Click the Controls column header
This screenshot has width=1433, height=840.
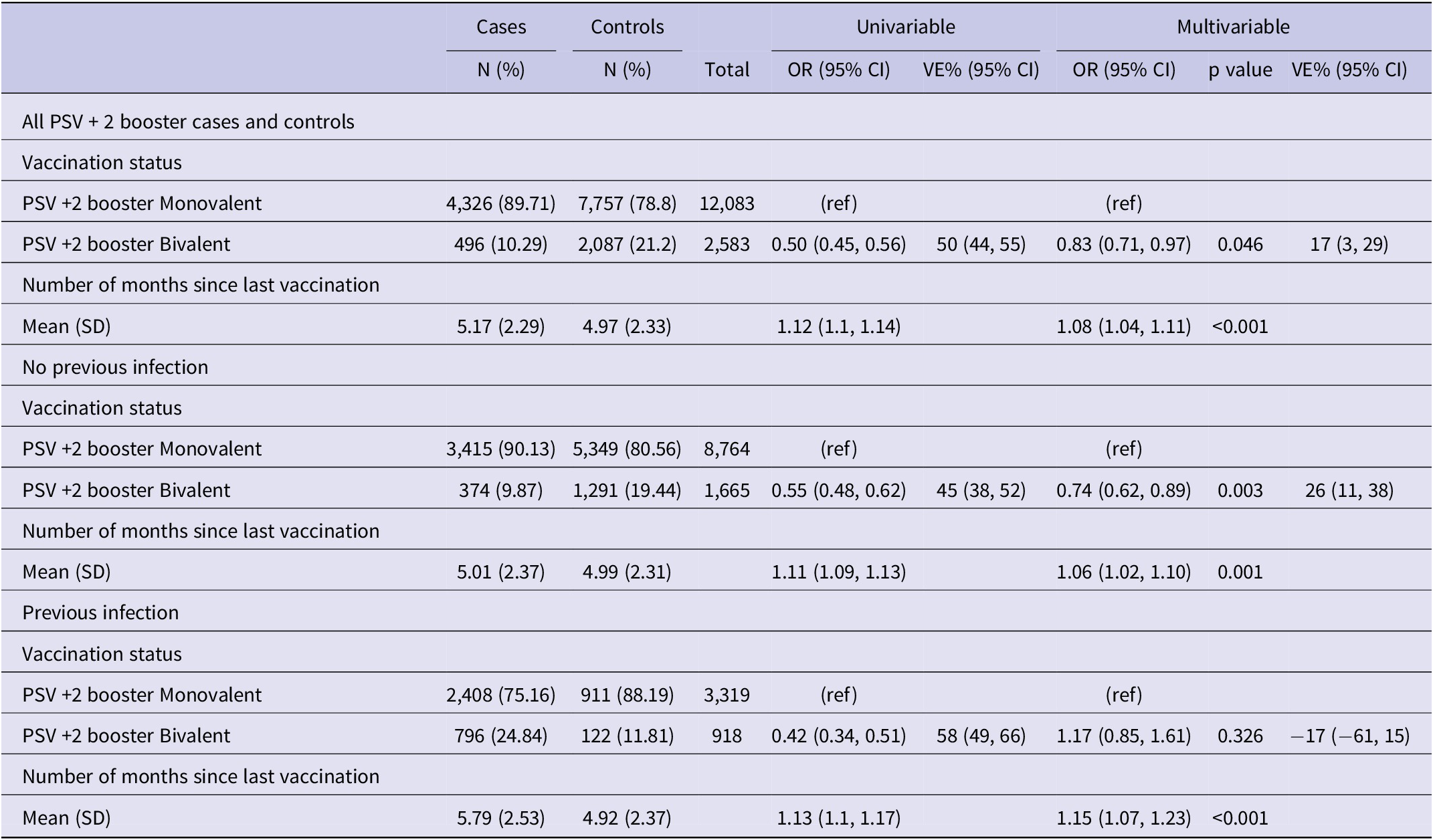[627, 27]
